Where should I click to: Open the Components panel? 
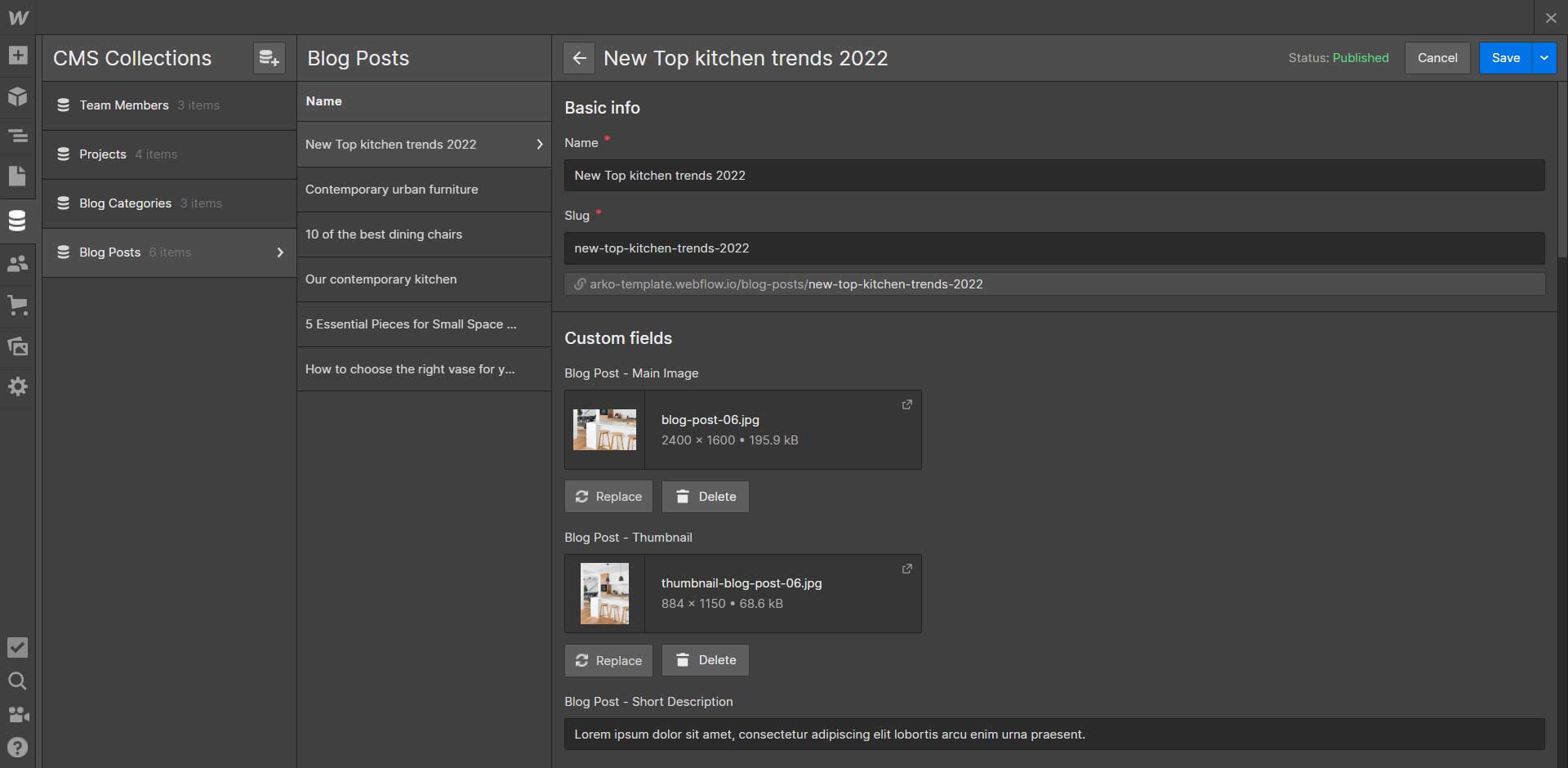[17, 97]
